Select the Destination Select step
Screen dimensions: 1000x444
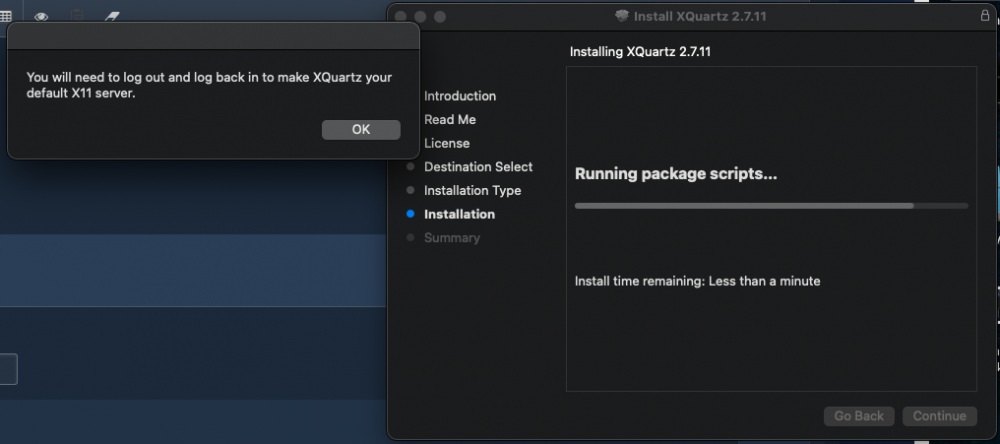(x=478, y=167)
